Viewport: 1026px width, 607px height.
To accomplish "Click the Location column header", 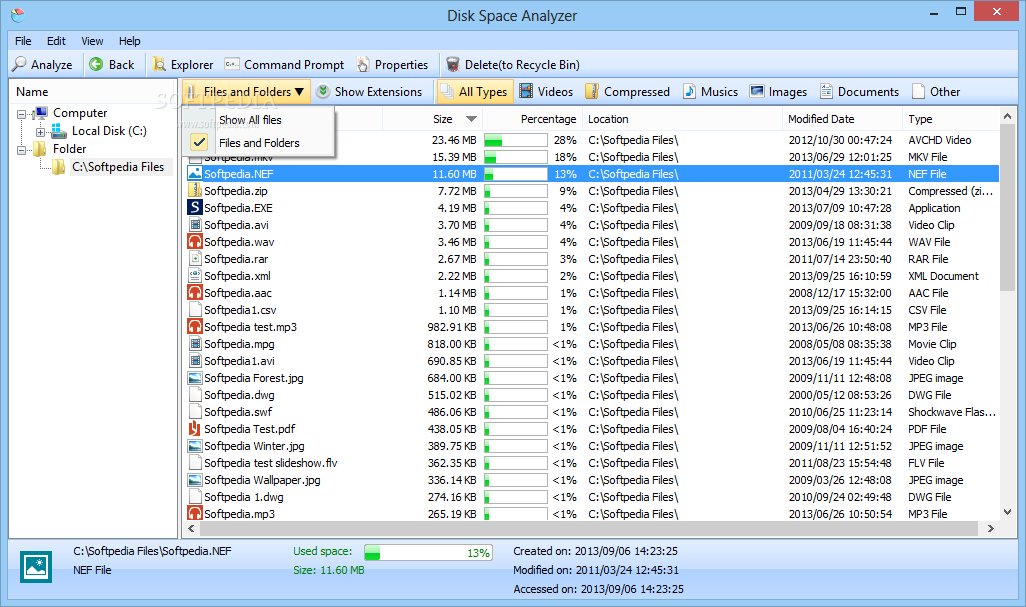I will (681, 119).
